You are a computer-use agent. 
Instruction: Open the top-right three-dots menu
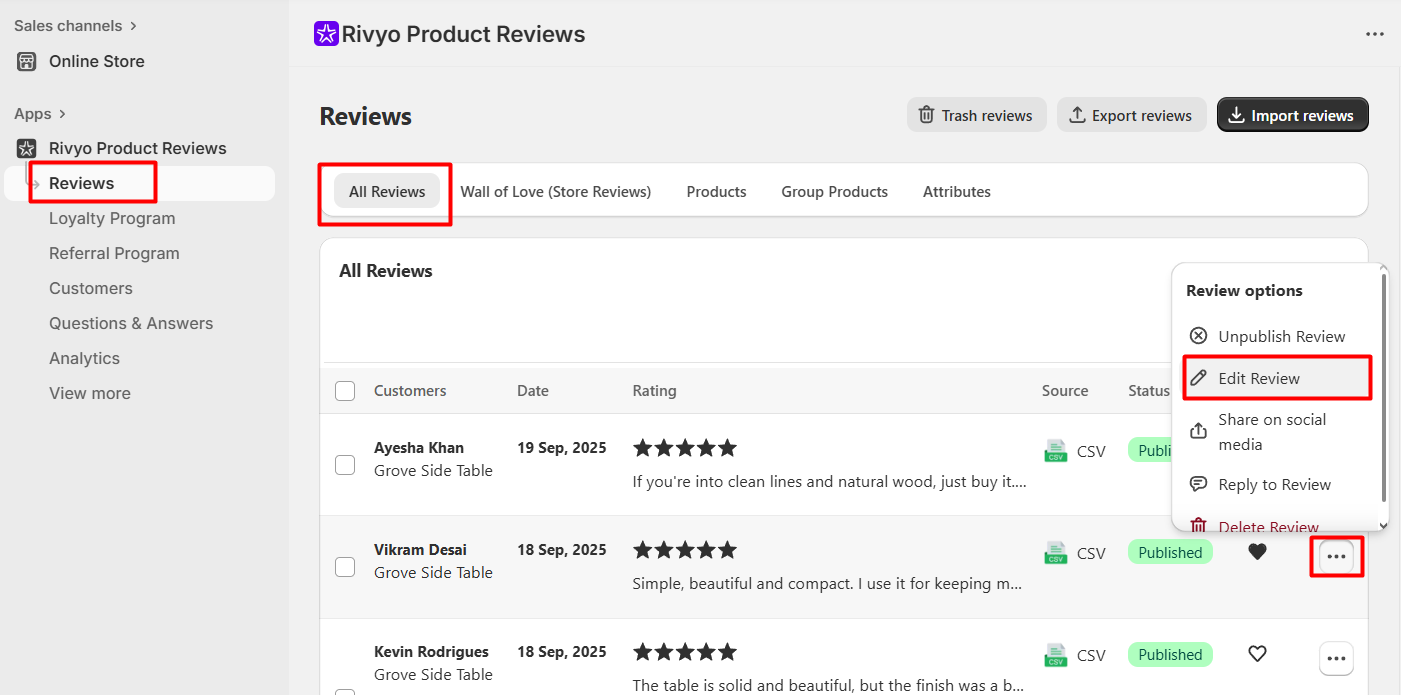coord(1375,34)
